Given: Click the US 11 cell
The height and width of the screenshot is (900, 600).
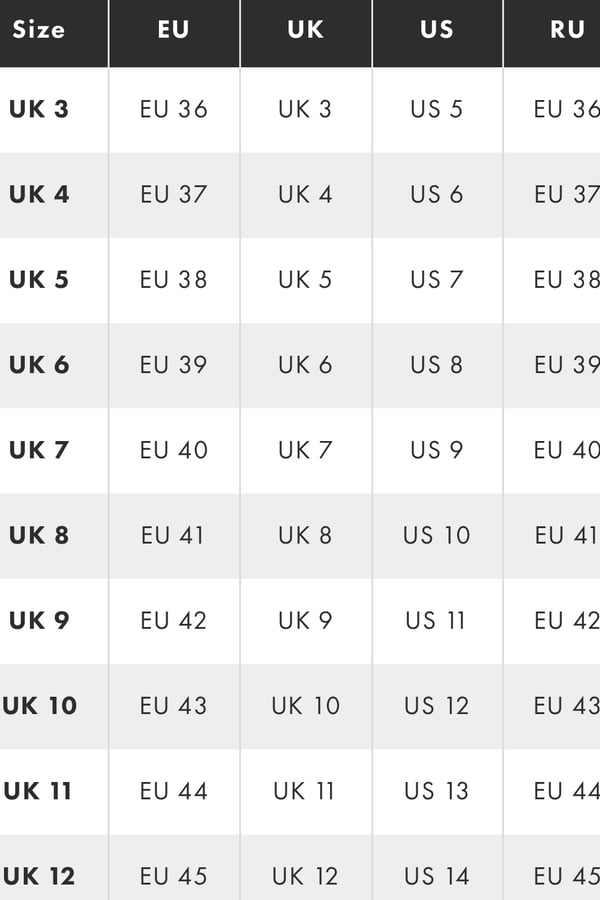Looking at the screenshot, I should (x=436, y=620).
